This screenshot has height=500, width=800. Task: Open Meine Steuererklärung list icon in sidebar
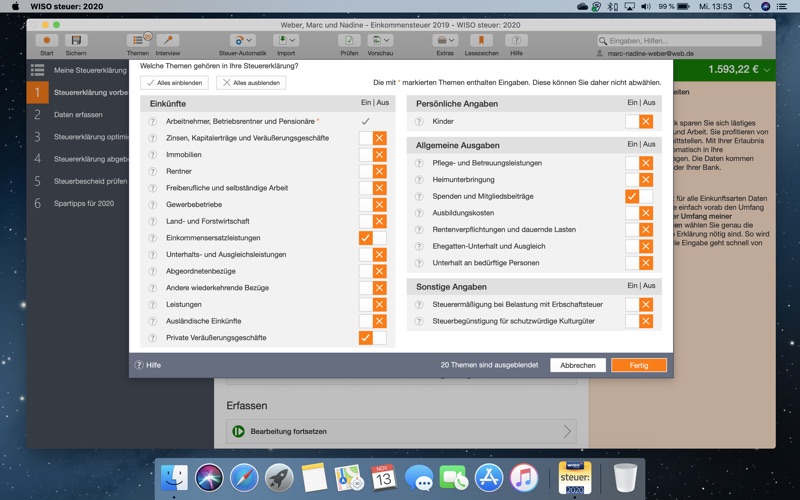37,70
